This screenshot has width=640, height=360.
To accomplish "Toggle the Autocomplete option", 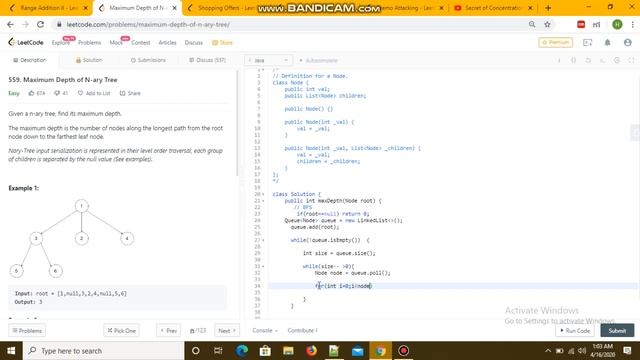I will 318,60.
